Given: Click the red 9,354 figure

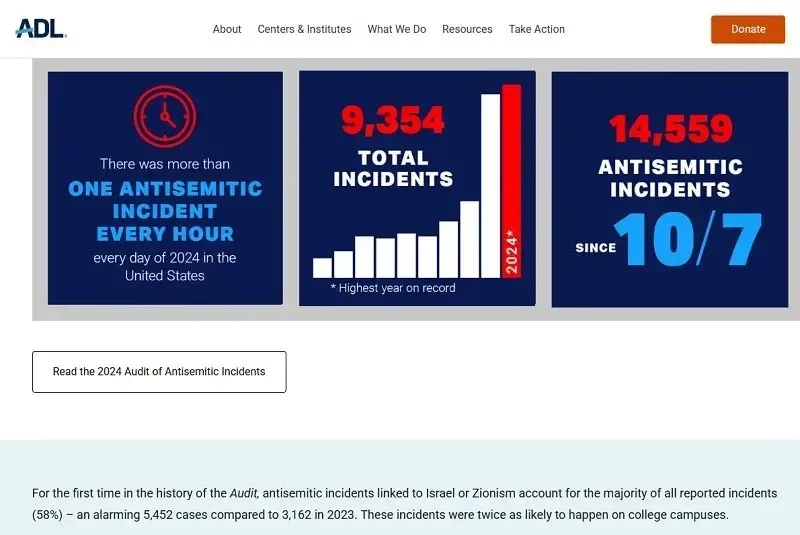Looking at the screenshot, I should pos(393,121).
